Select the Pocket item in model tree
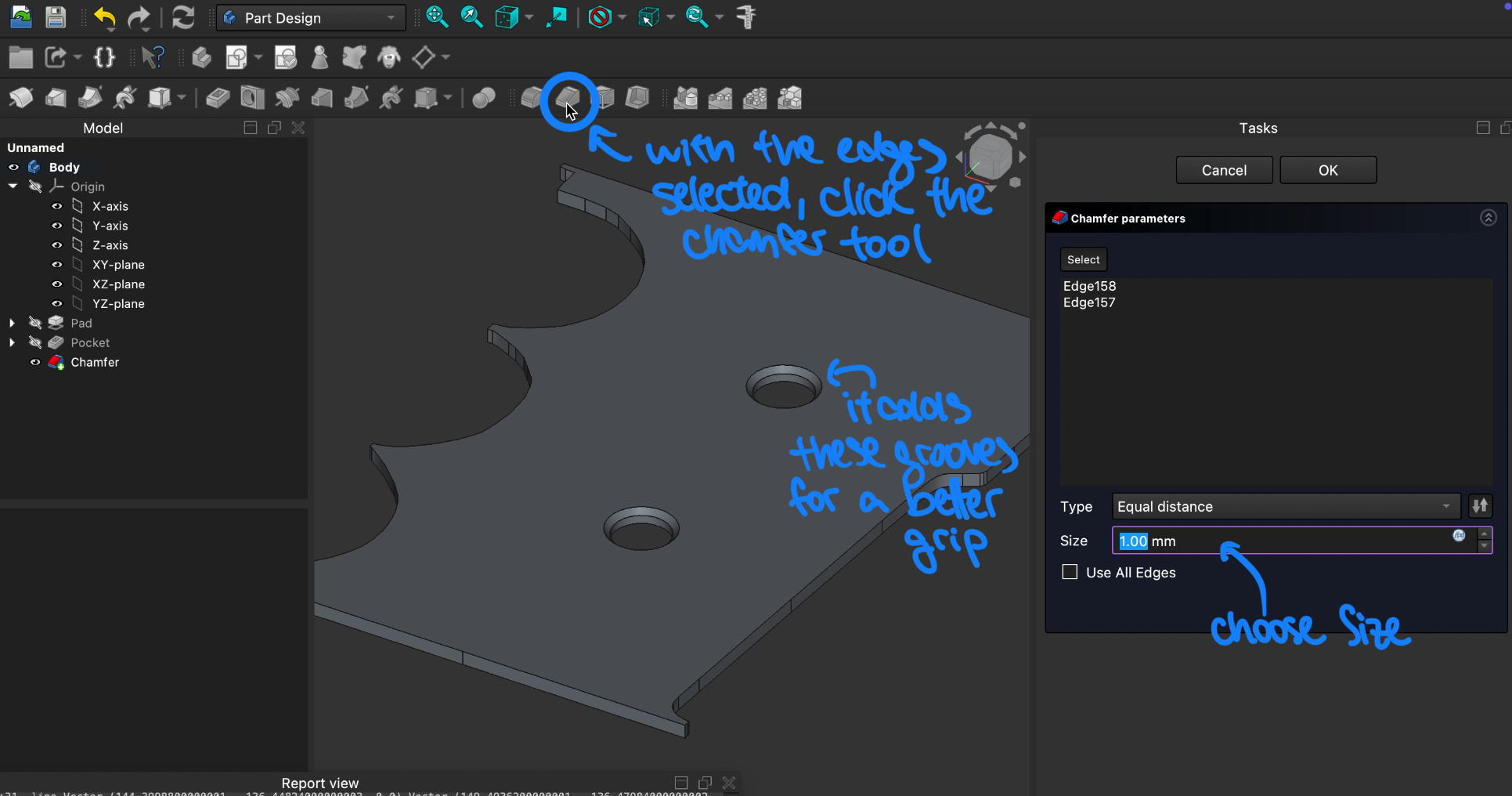The image size is (1512, 796). coord(90,342)
